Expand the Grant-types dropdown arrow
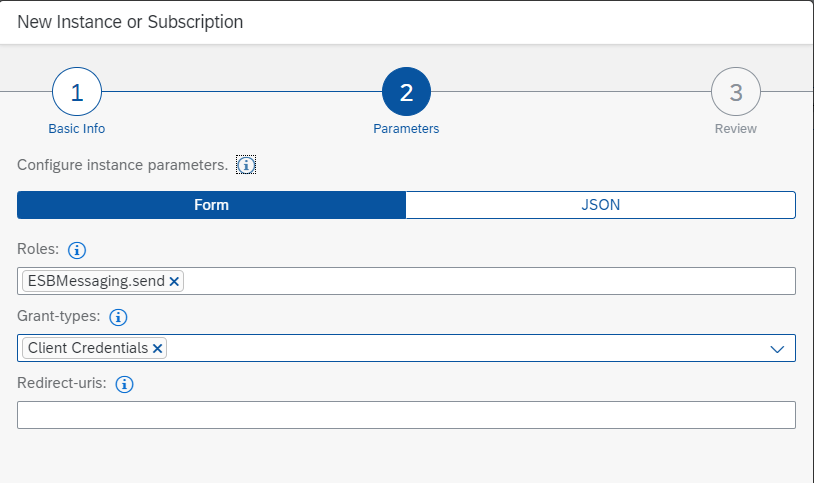The height and width of the screenshot is (483, 814). pos(777,349)
